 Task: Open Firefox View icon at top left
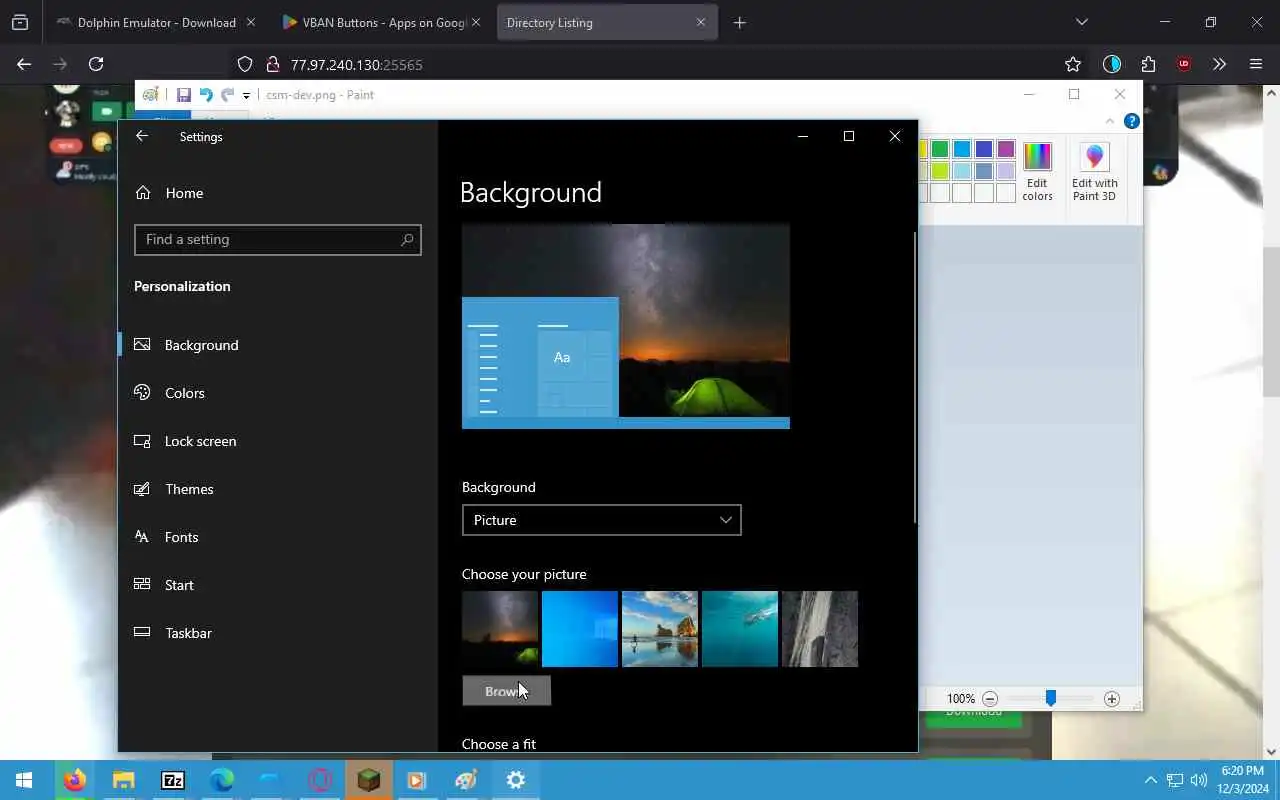click(x=20, y=22)
